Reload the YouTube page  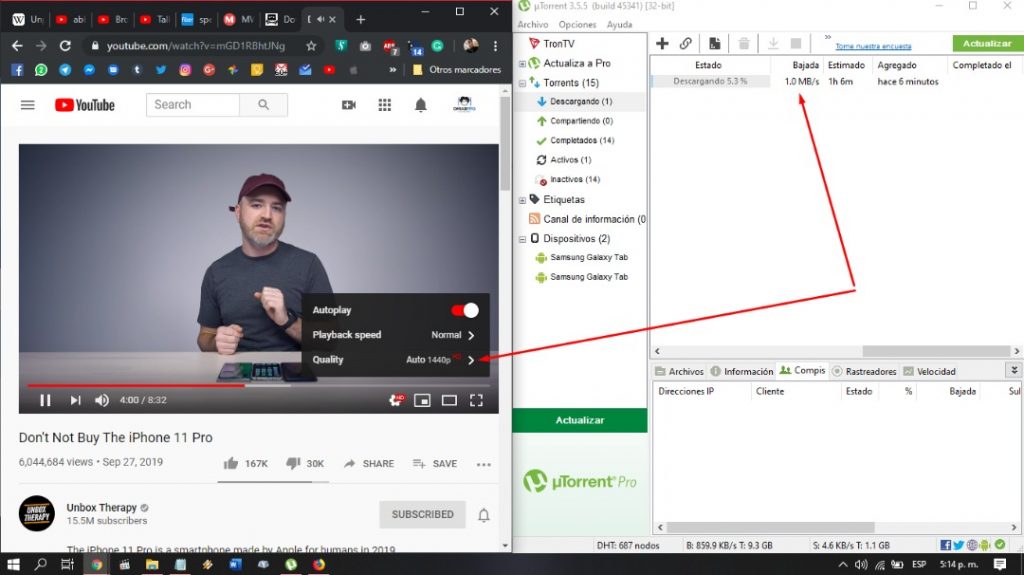click(65, 46)
